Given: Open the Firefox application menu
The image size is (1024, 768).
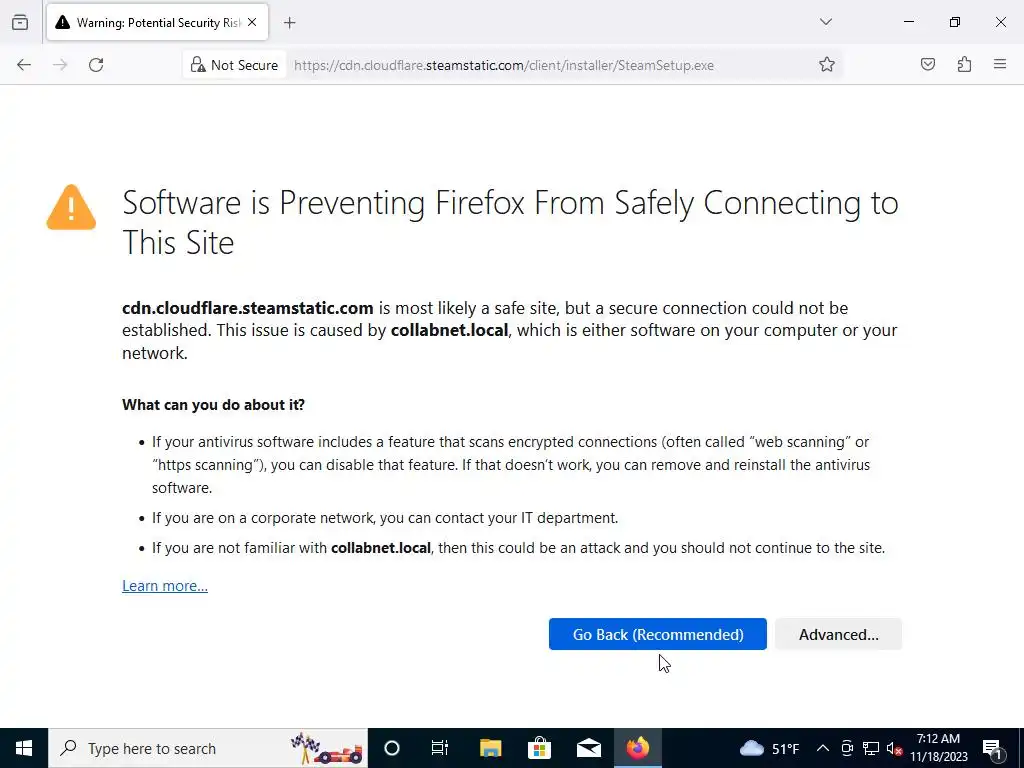Looking at the screenshot, I should click(x=1000, y=65).
